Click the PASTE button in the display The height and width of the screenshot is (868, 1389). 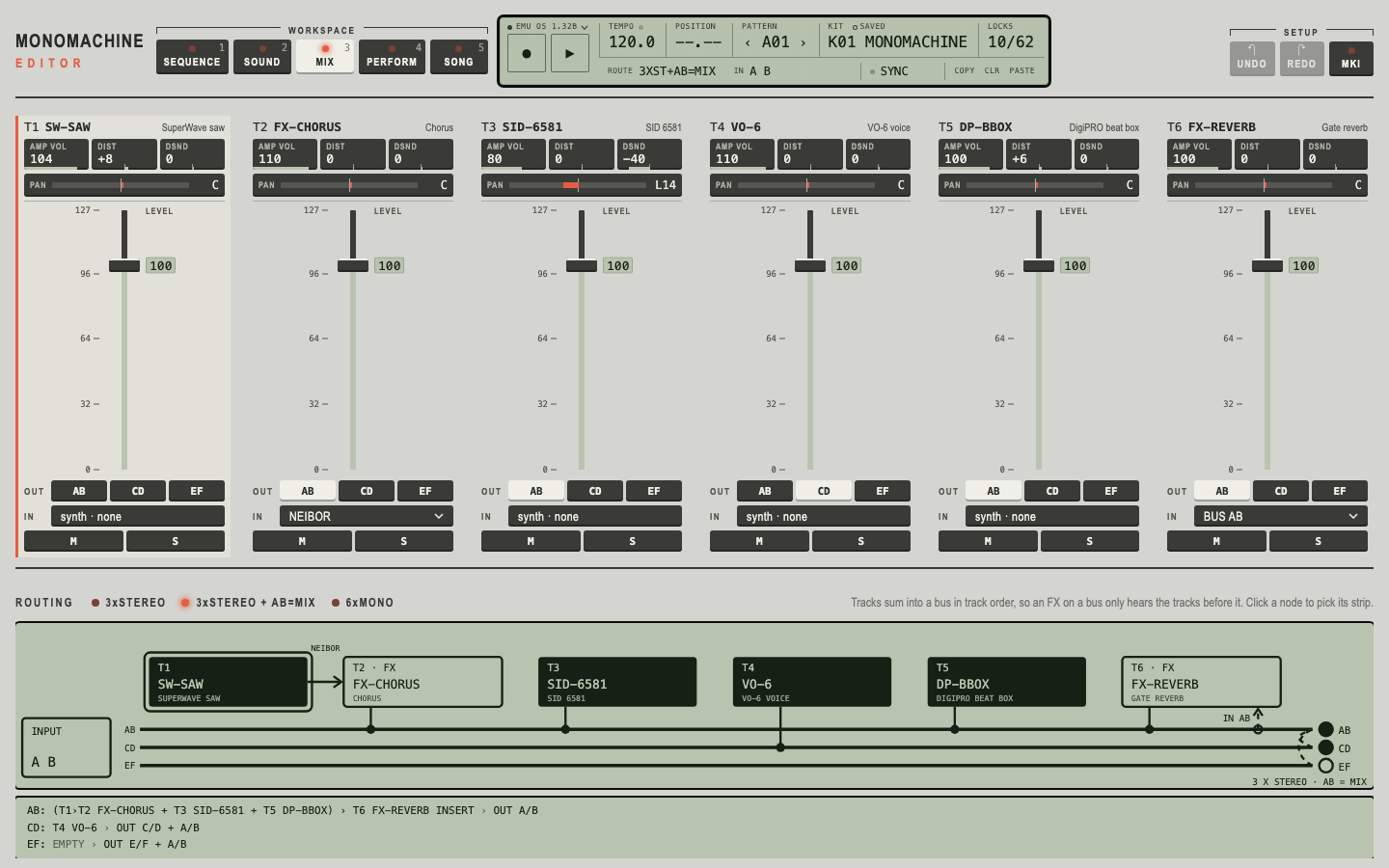[x=1021, y=70]
